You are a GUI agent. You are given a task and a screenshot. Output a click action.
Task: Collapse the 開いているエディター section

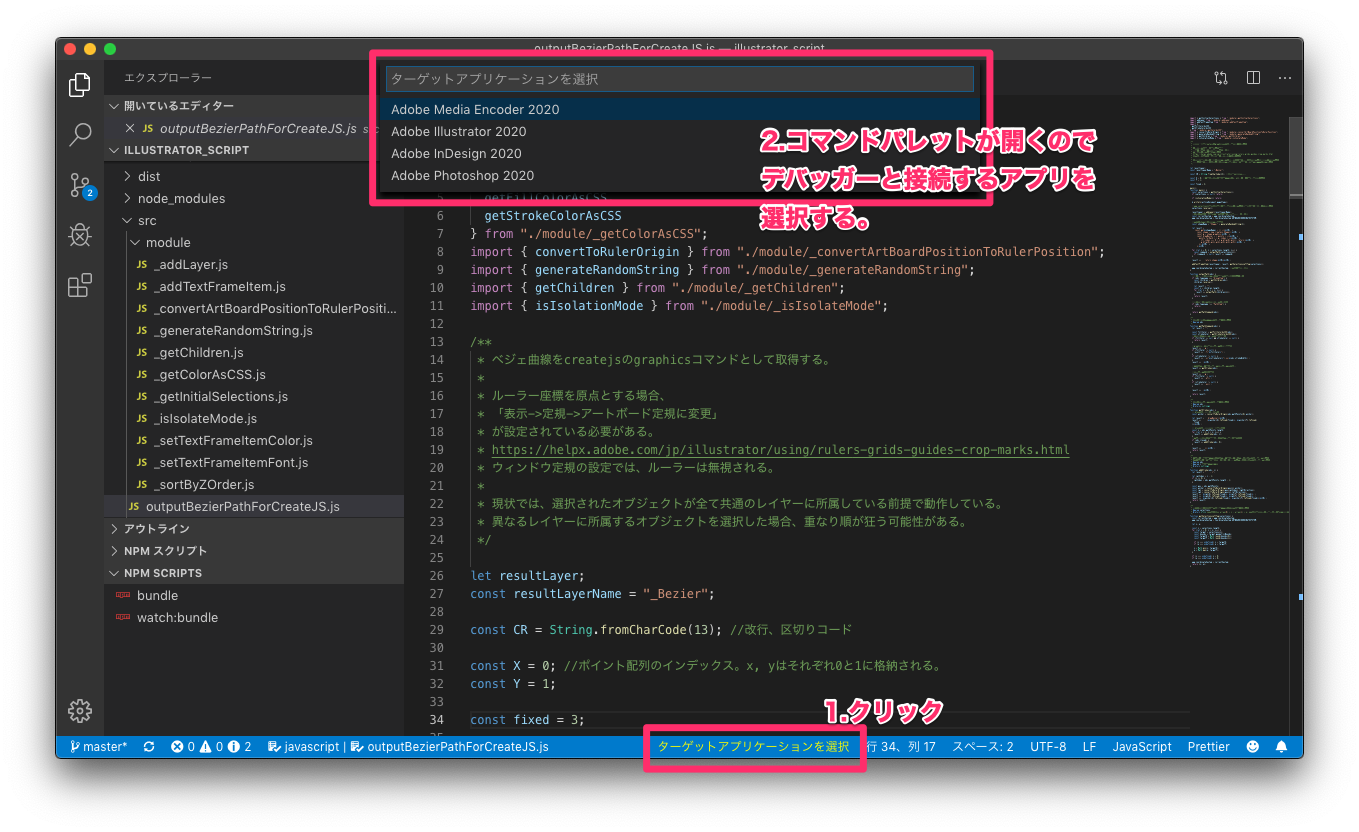click(x=255, y=106)
